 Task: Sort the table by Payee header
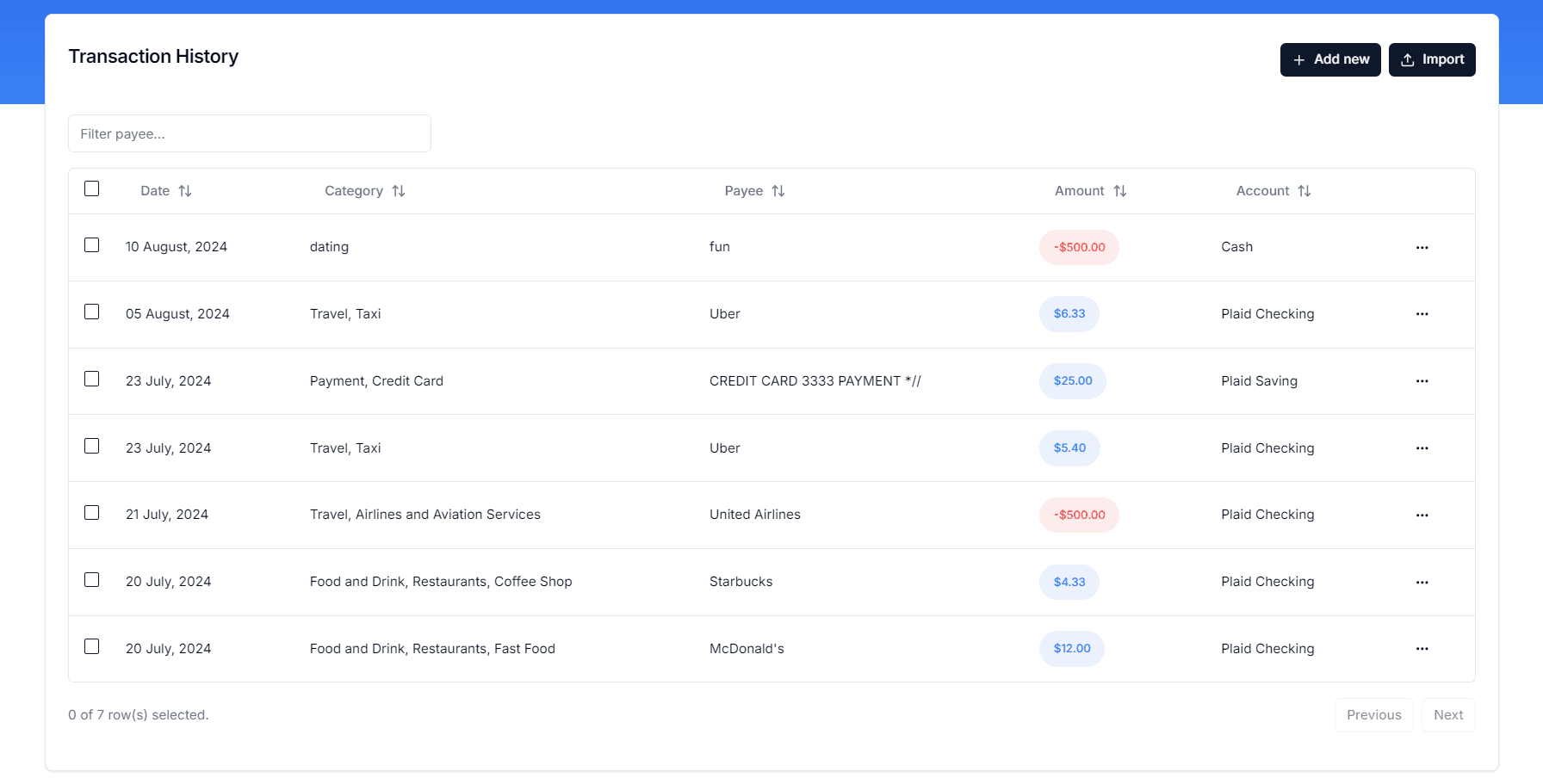tap(755, 191)
